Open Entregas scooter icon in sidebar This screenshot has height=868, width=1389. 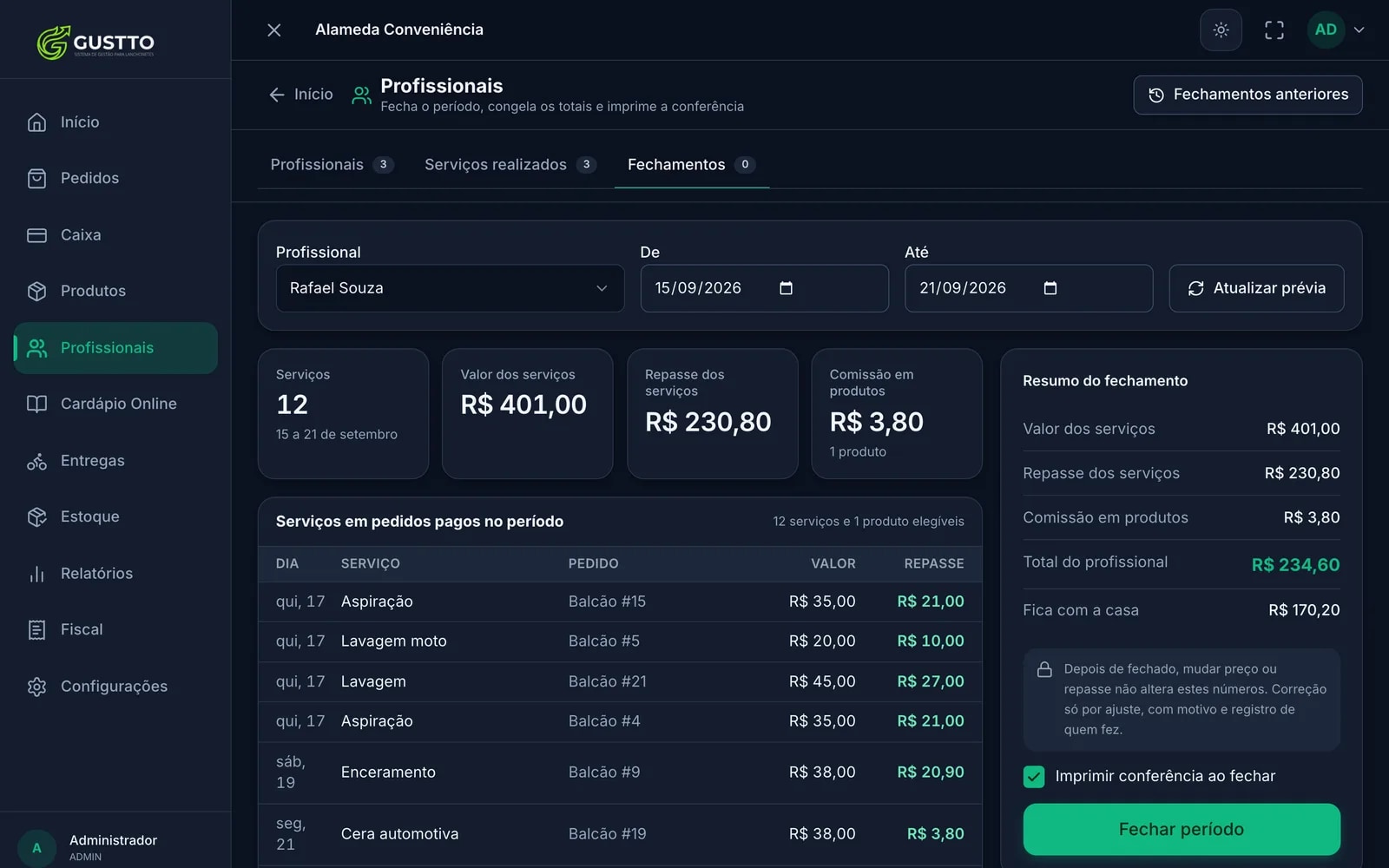tap(36, 461)
